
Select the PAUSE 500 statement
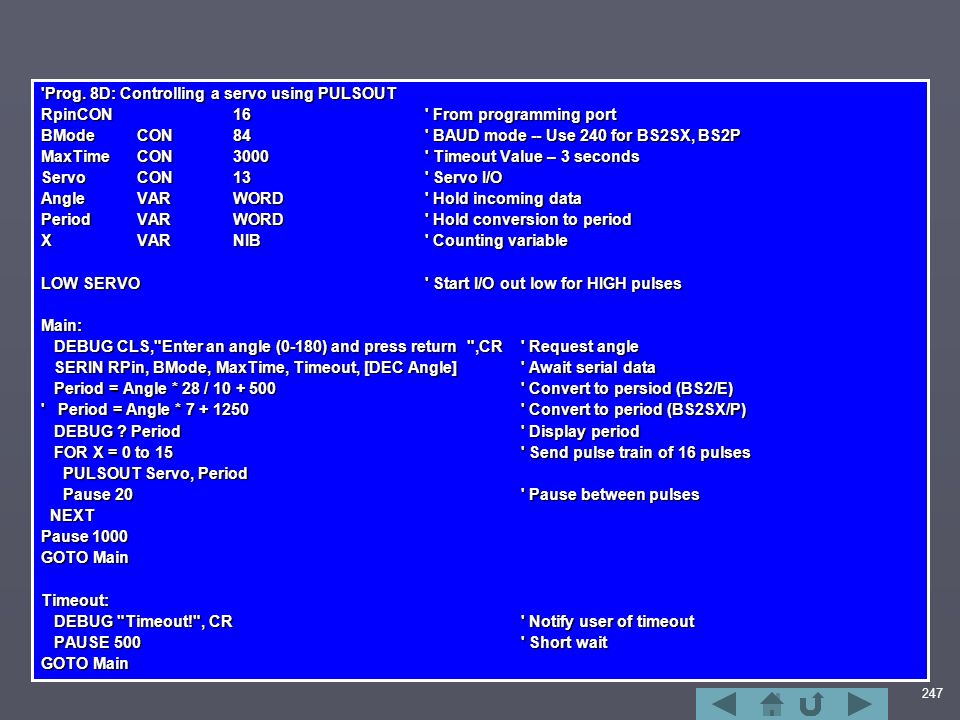click(97, 642)
